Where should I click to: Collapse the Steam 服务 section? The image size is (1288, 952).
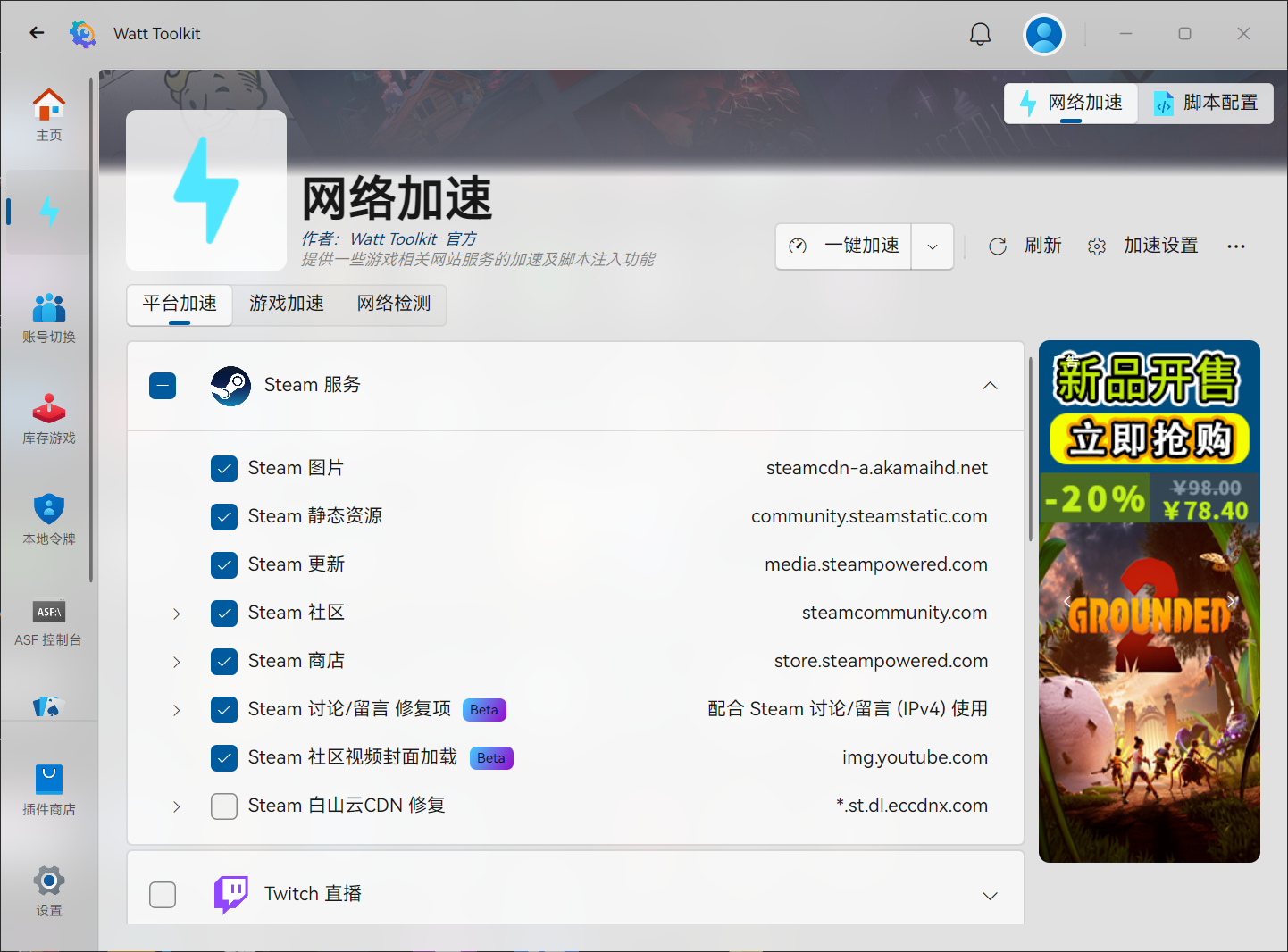(990, 386)
